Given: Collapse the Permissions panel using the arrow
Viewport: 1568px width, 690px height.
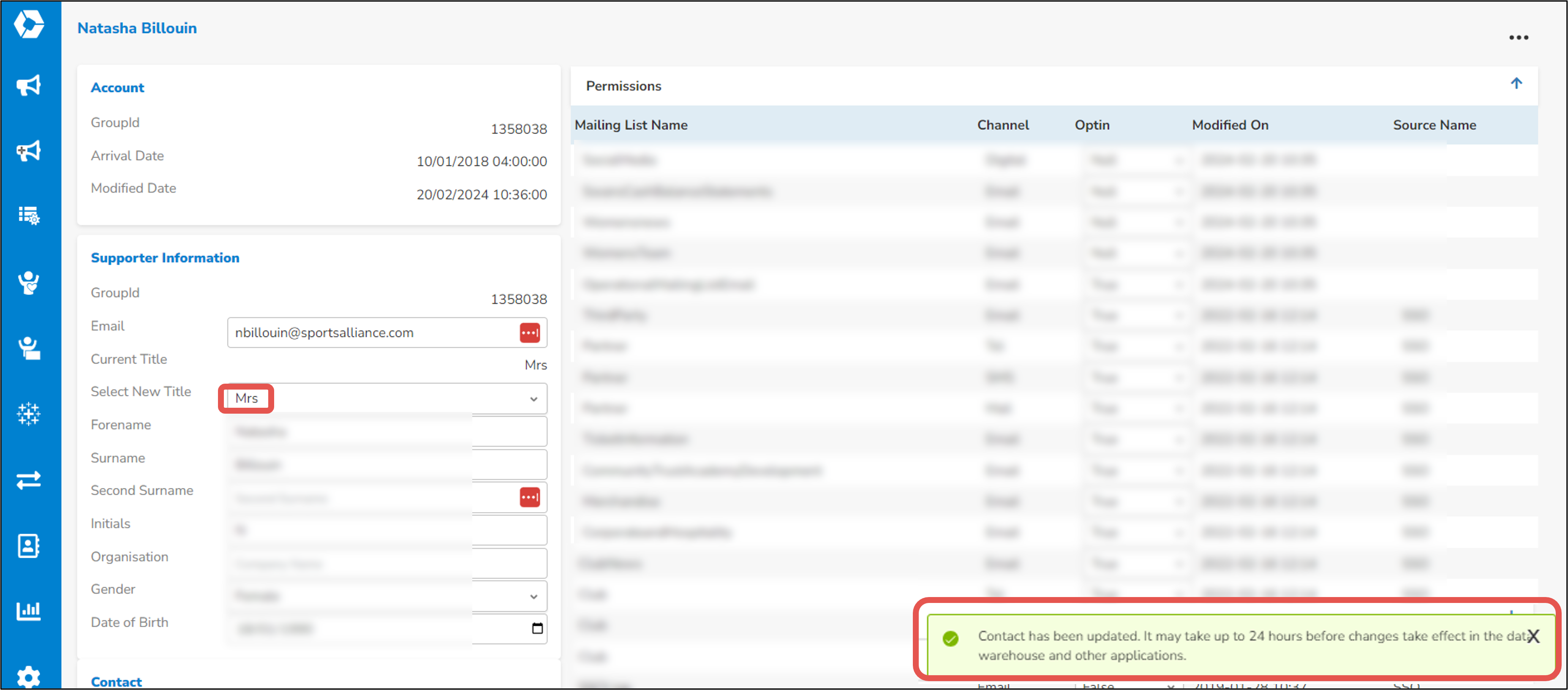Looking at the screenshot, I should 1516,83.
